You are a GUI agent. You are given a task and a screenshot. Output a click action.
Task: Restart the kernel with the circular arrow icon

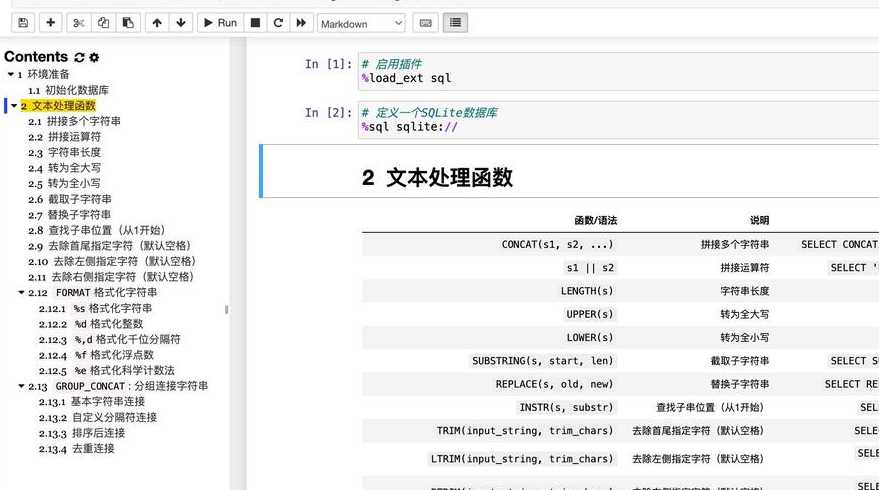tap(278, 23)
